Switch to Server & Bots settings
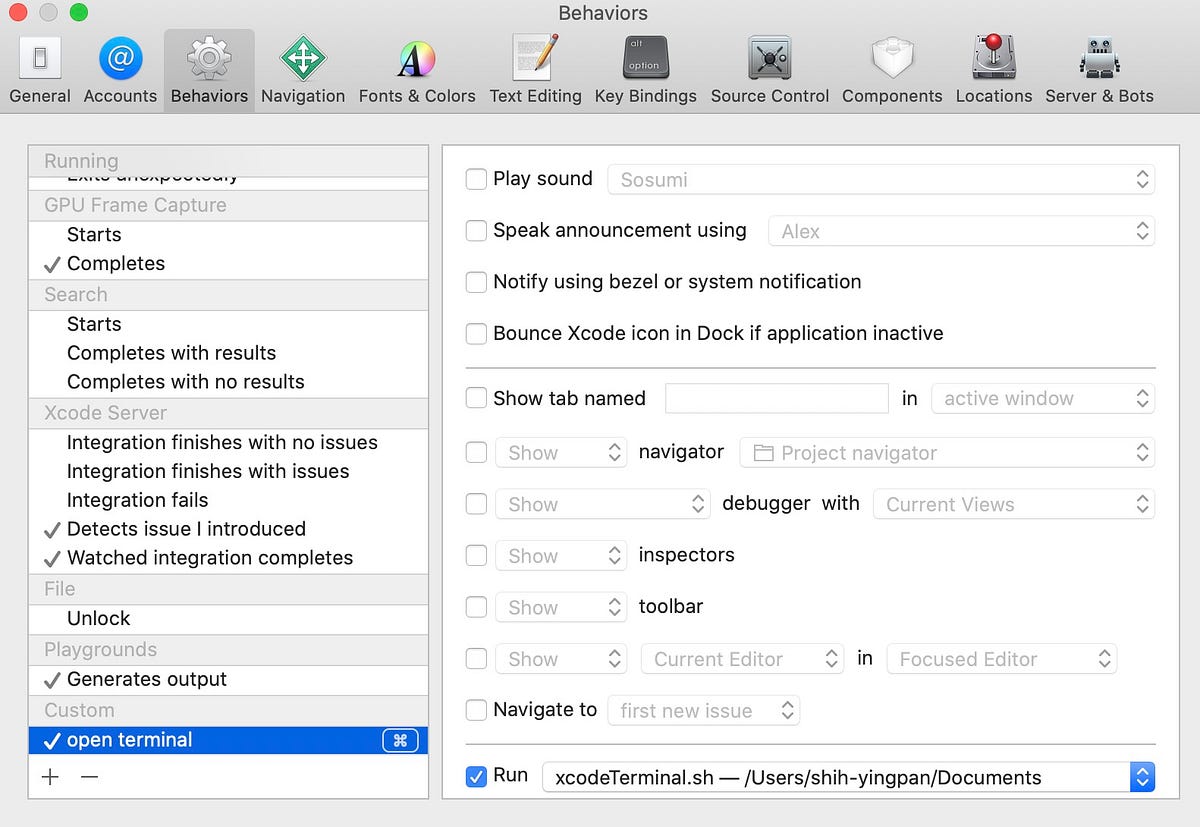Viewport: 1200px width, 827px height. point(1099,65)
